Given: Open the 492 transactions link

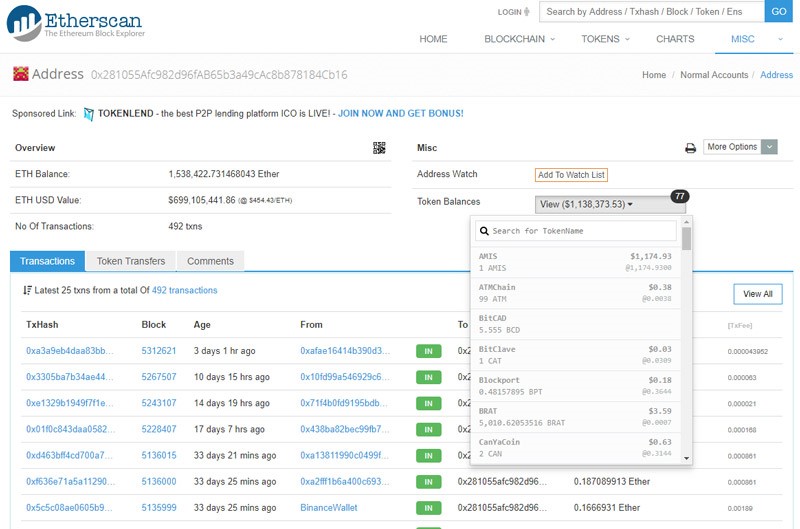Looking at the screenshot, I should [x=184, y=290].
